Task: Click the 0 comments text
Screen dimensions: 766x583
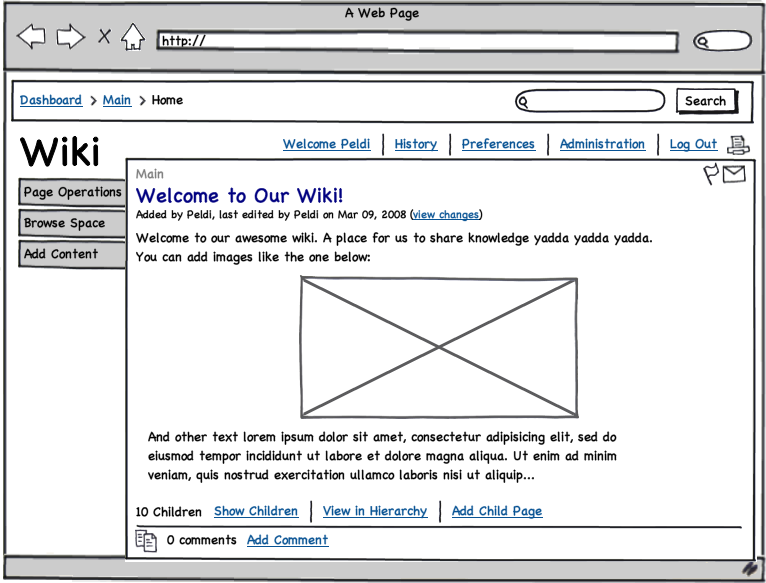Action: coord(201,540)
